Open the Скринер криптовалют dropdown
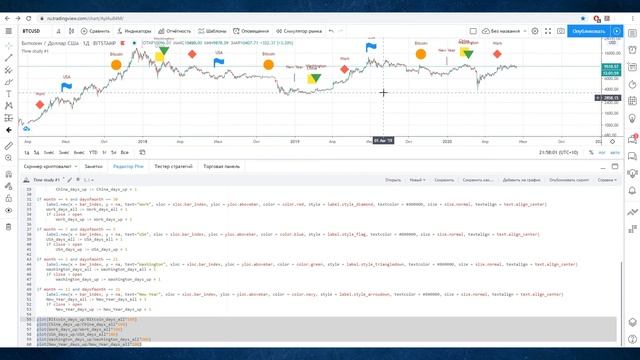Screen dimensions: 640x360 tap(50, 167)
